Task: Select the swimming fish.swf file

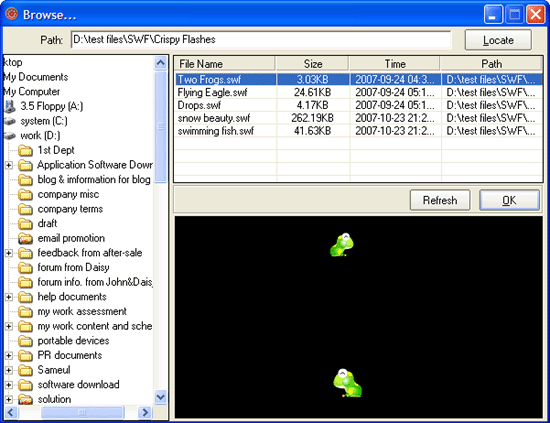Action: [215, 131]
